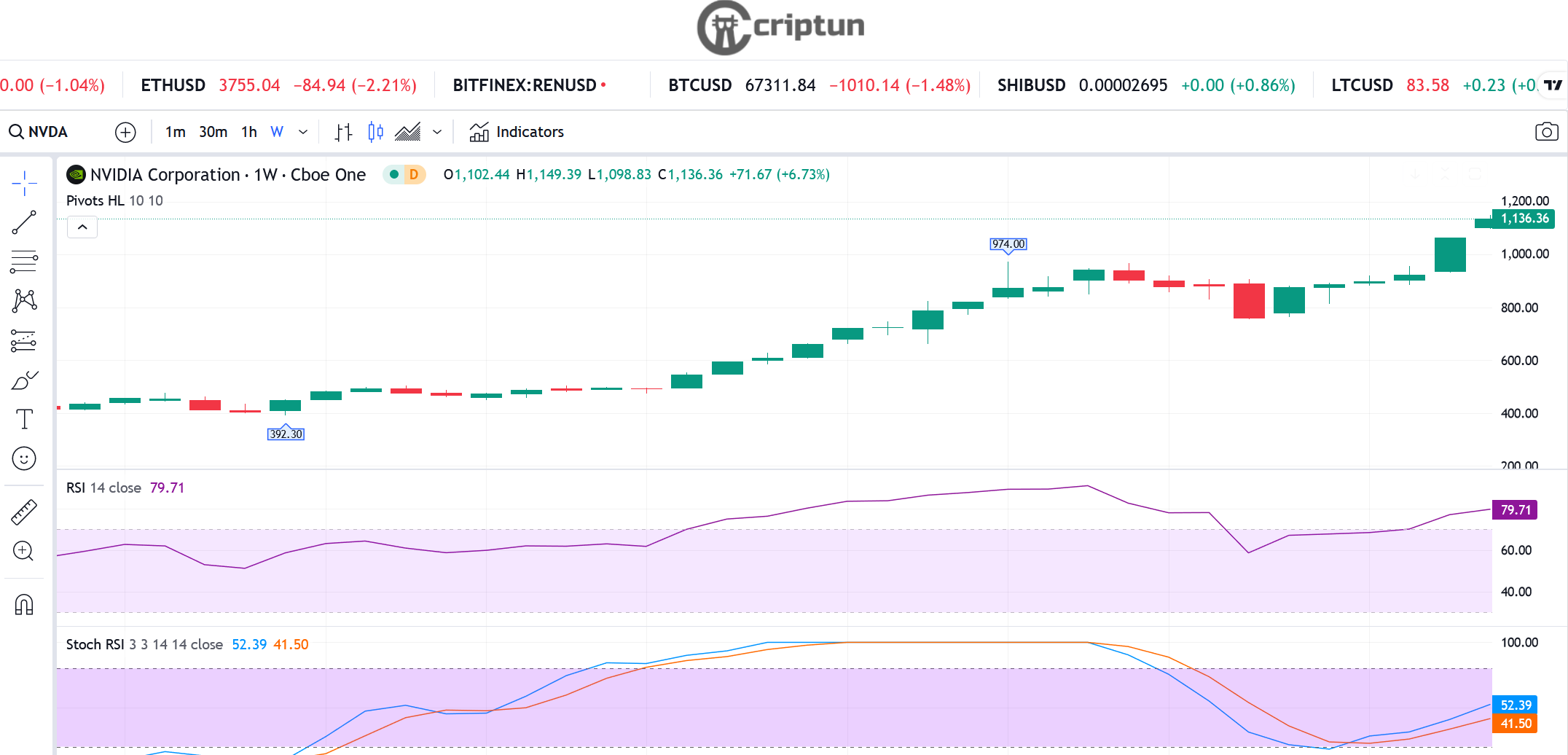The height and width of the screenshot is (755, 1568).
Task: Switch to the 30m timeframe
Action: tap(213, 132)
